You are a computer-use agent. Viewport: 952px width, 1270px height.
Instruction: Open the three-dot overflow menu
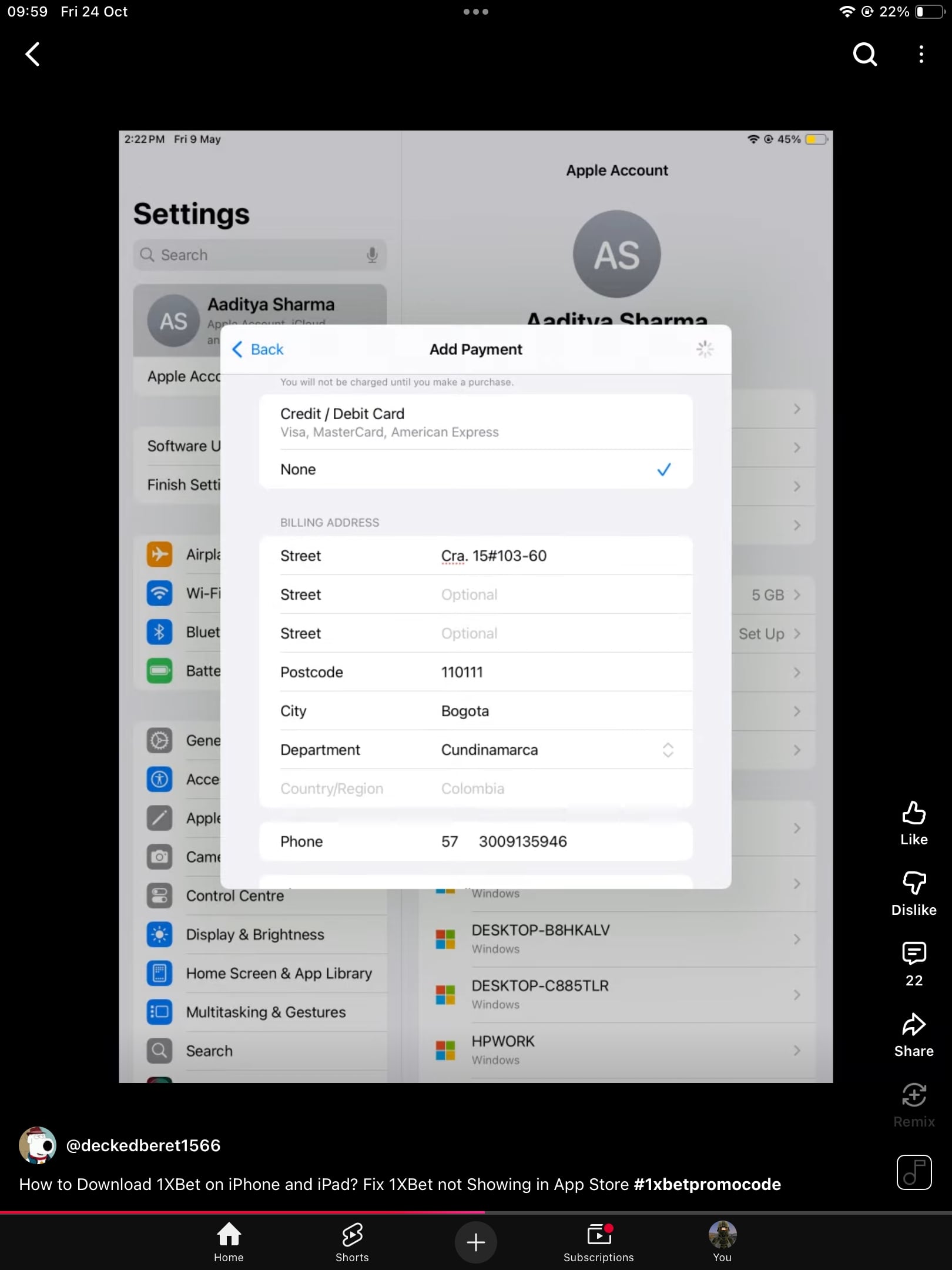[920, 54]
